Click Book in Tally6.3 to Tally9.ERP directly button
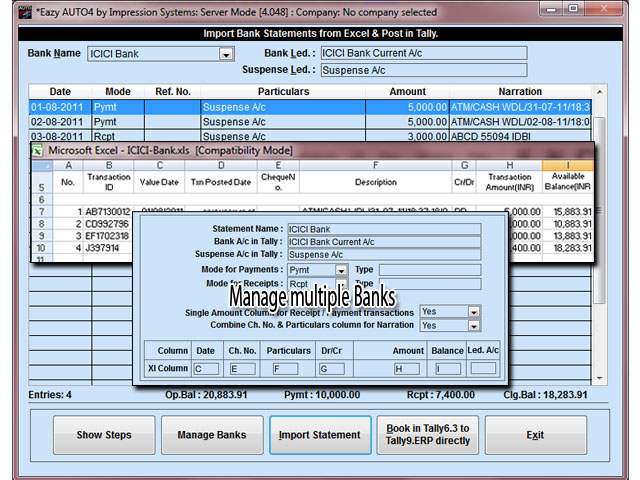640x480 pixels. [x=428, y=435]
